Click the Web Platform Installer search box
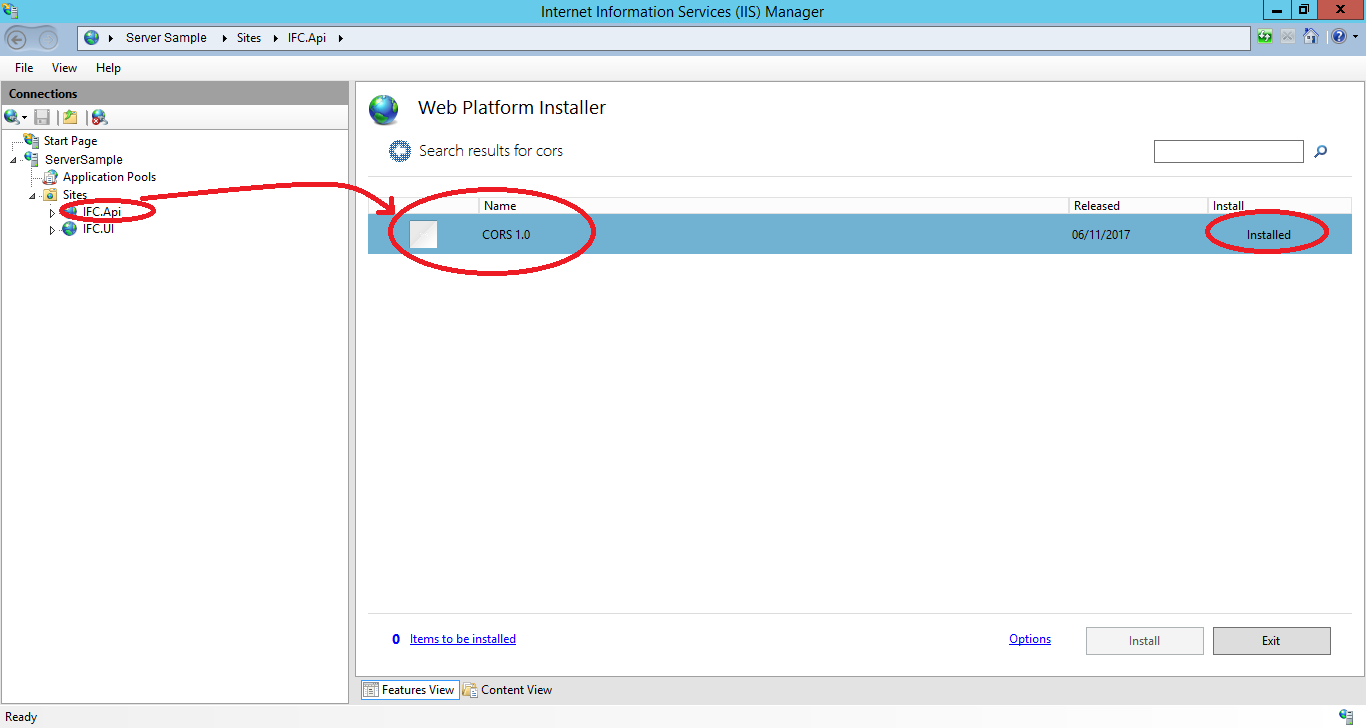Viewport: 1366px width, 728px height. click(1229, 151)
